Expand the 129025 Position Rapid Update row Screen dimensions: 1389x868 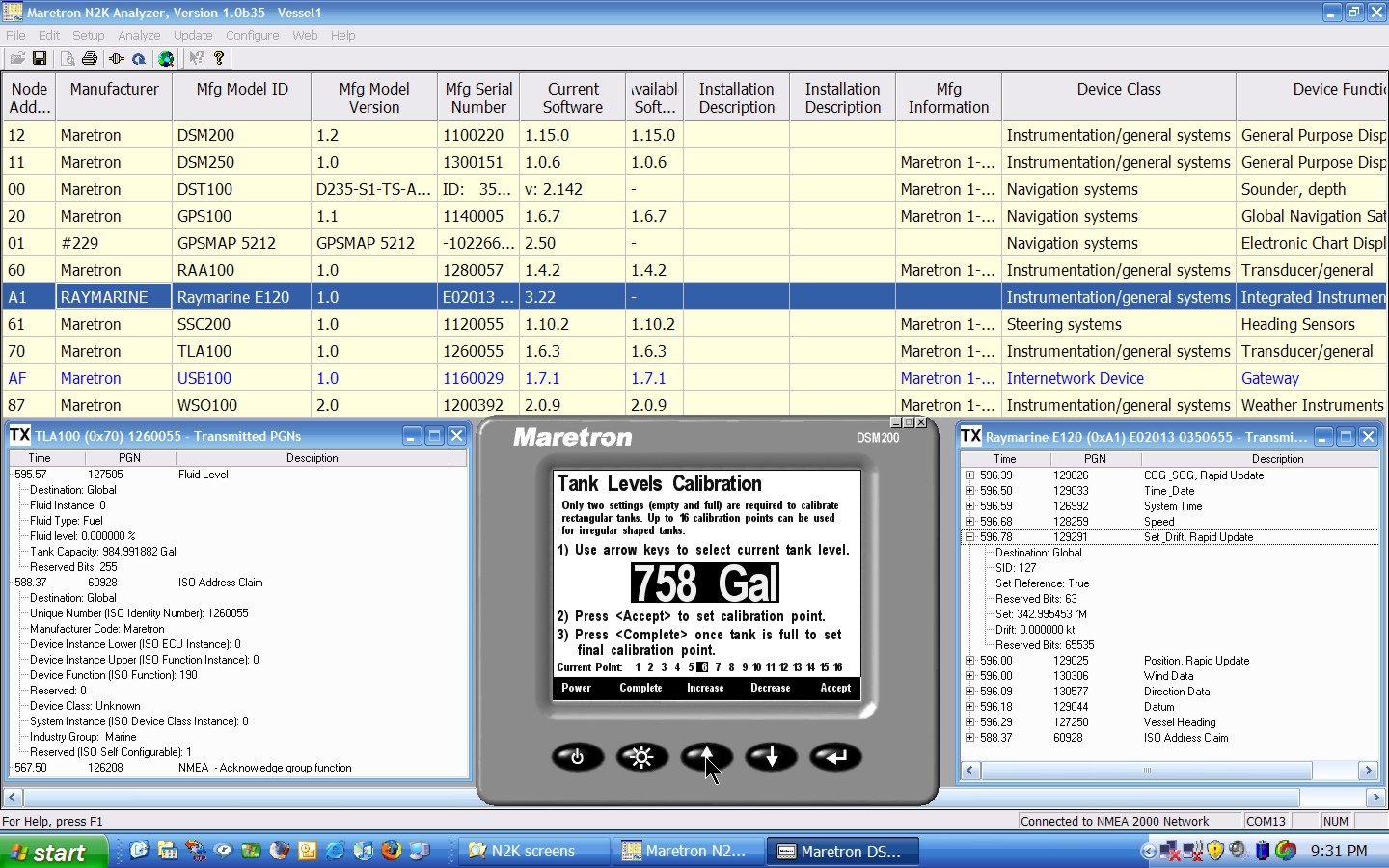coord(969,661)
